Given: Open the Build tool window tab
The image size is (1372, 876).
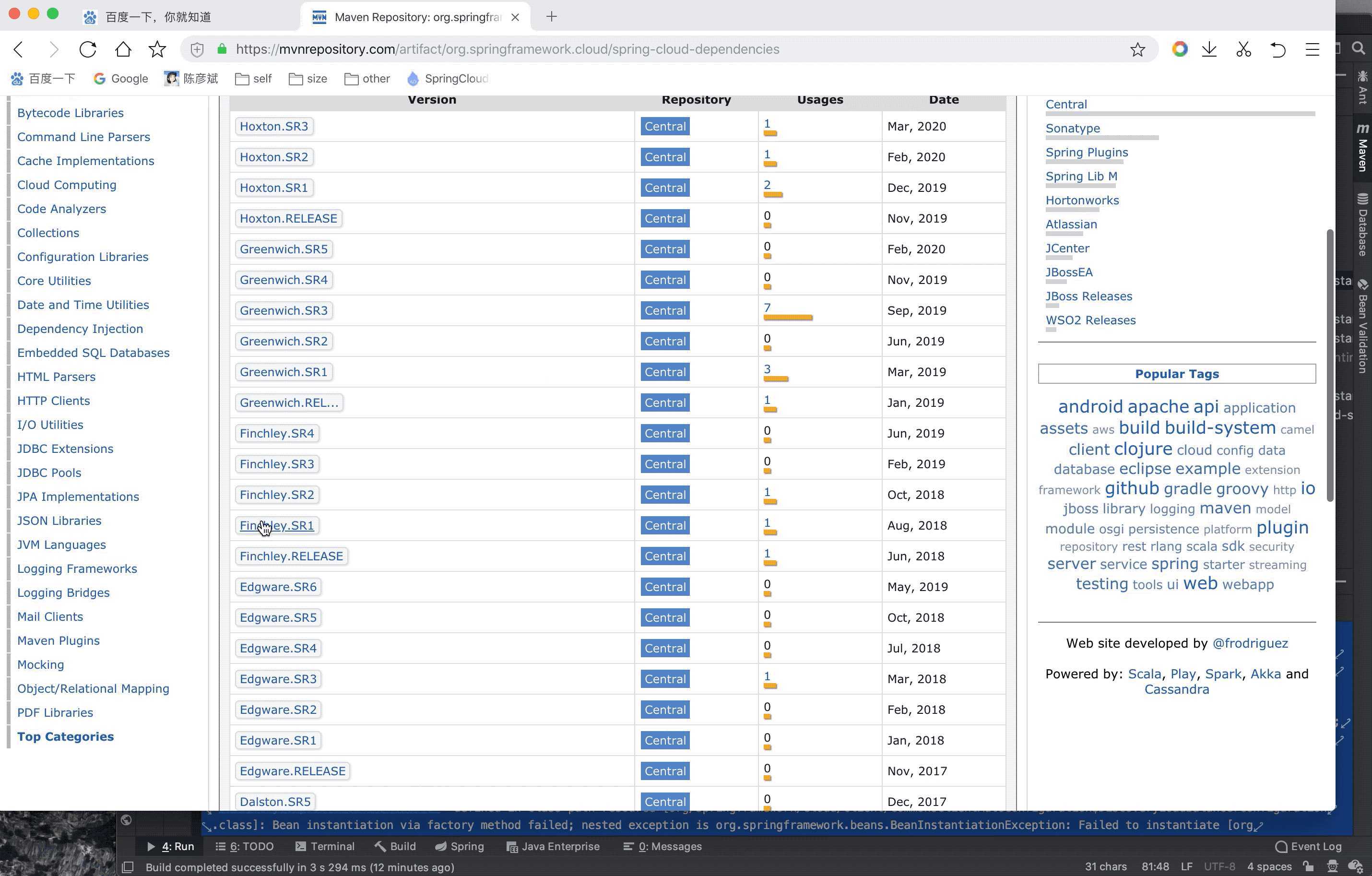Looking at the screenshot, I should pos(395,847).
